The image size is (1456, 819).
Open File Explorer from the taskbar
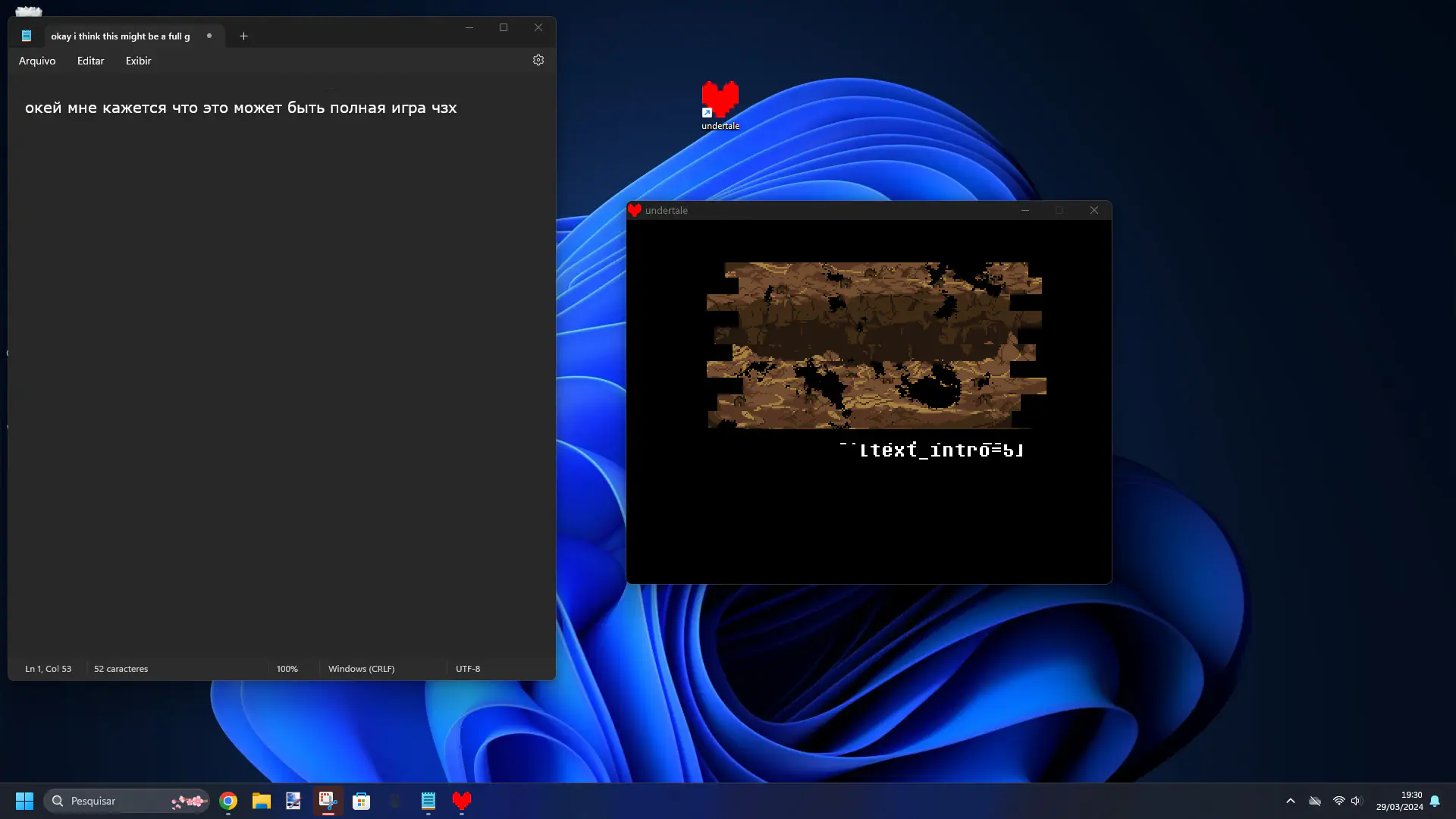click(x=262, y=801)
